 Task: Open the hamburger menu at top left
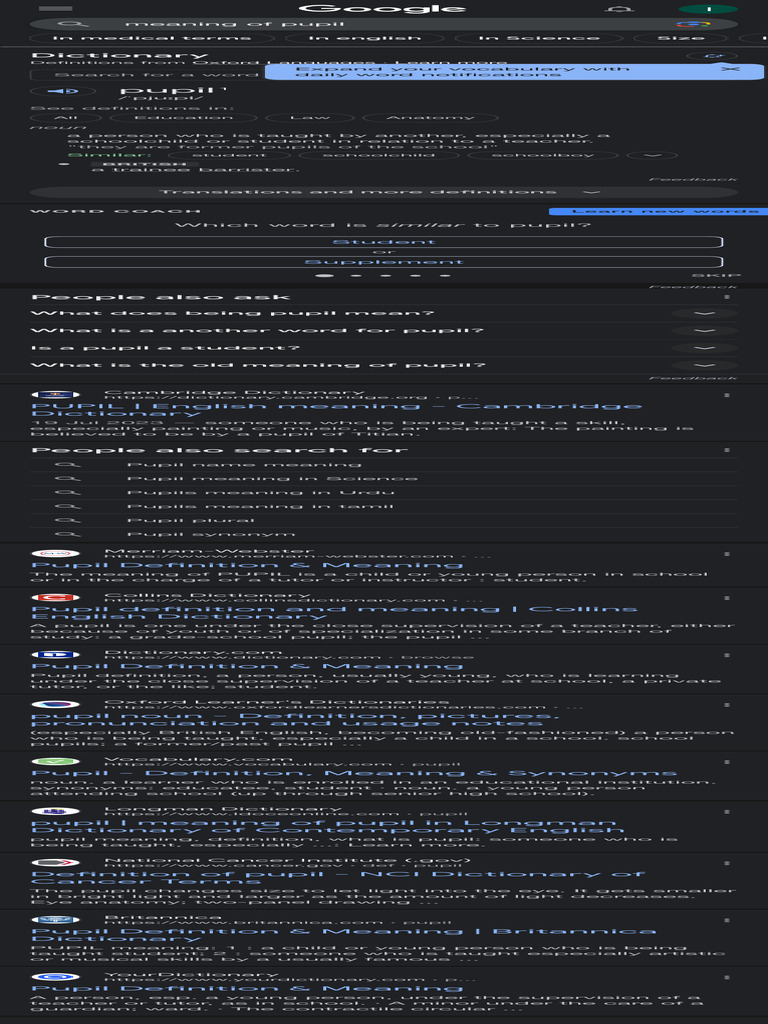pos(56,8)
